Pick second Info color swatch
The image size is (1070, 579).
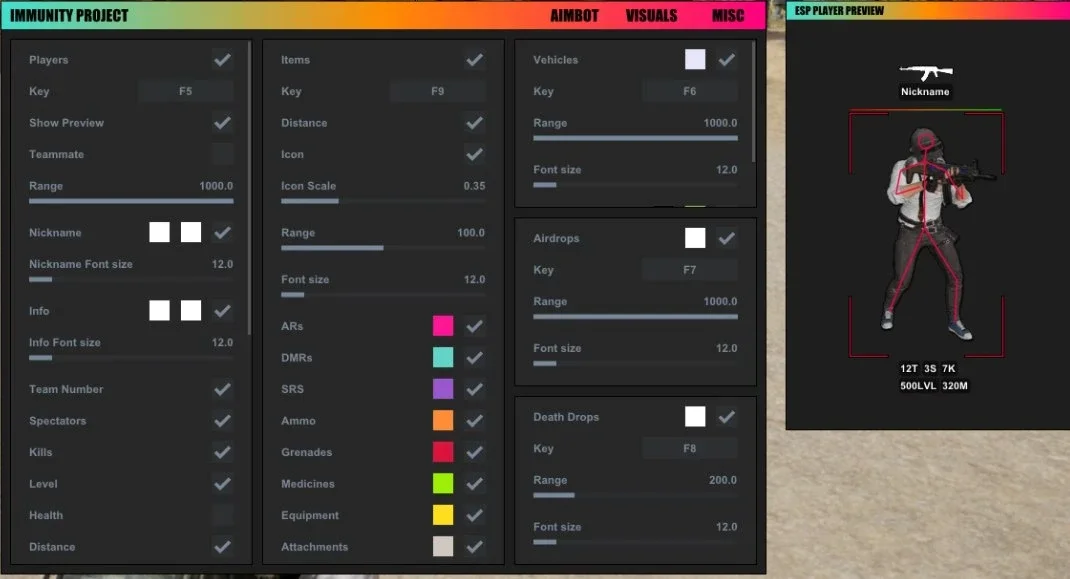[191, 311]
